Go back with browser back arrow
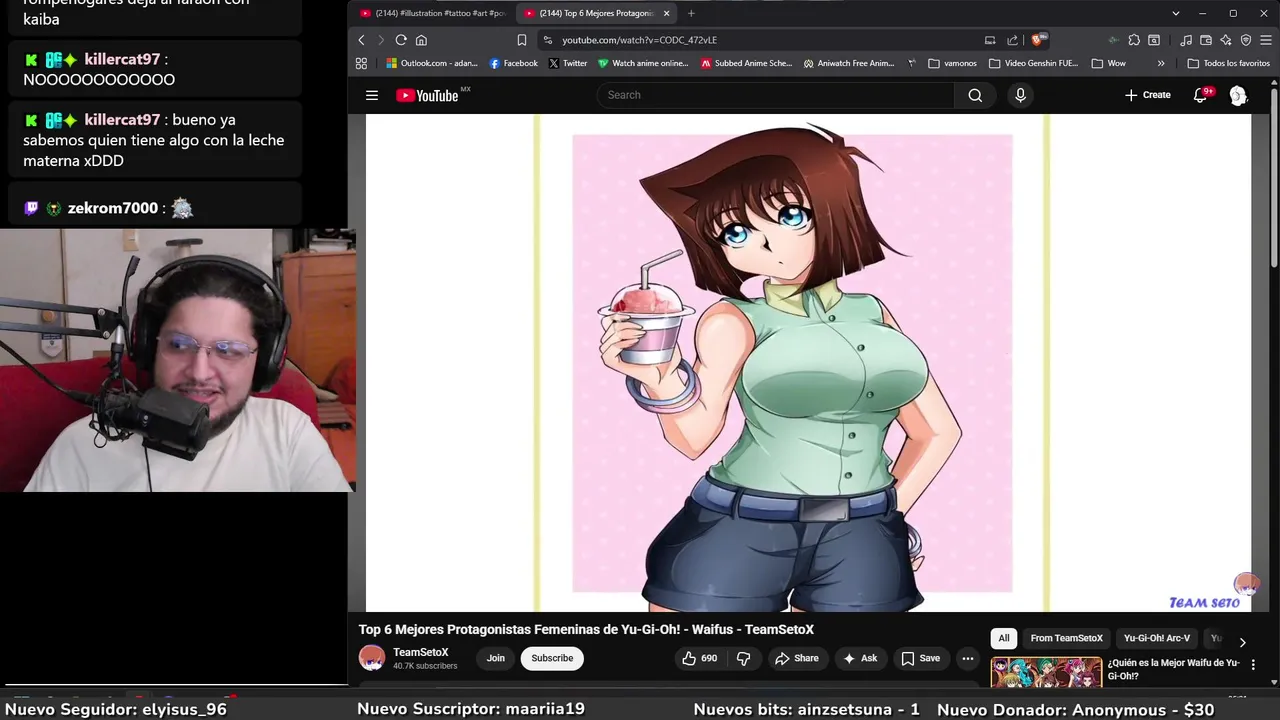Viewport: 1280px width, 720px height. [x=362, y=40]
